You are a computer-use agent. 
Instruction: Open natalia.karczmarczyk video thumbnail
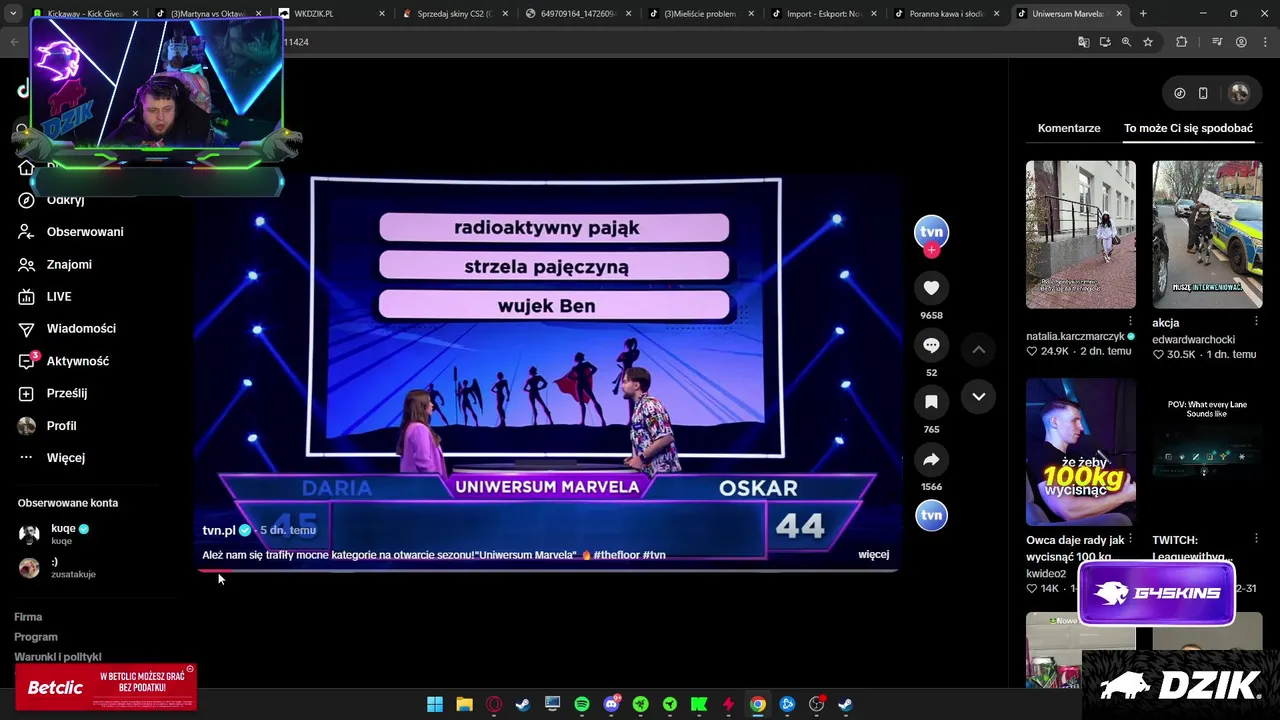tap(1081, 235)
